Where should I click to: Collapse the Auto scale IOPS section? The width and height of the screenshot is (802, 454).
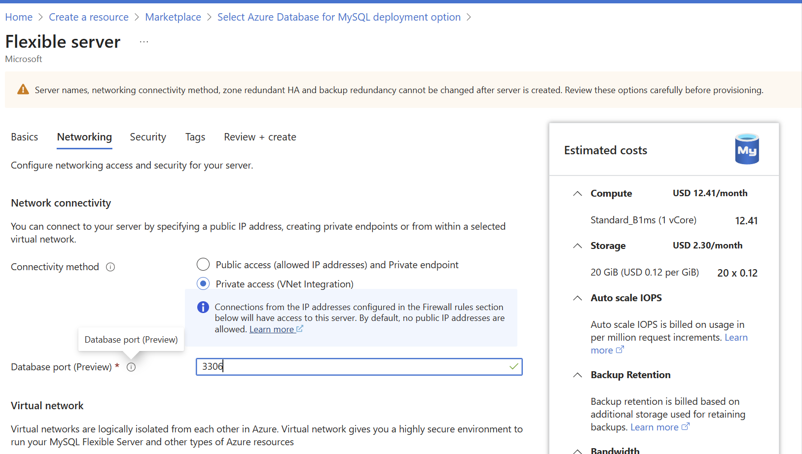[x=577, y=298]
